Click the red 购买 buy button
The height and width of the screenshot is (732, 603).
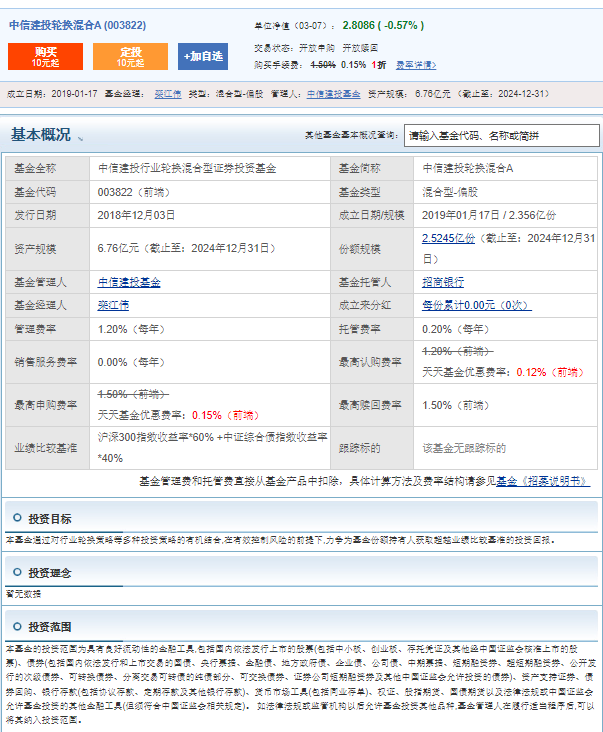(45, 56)
